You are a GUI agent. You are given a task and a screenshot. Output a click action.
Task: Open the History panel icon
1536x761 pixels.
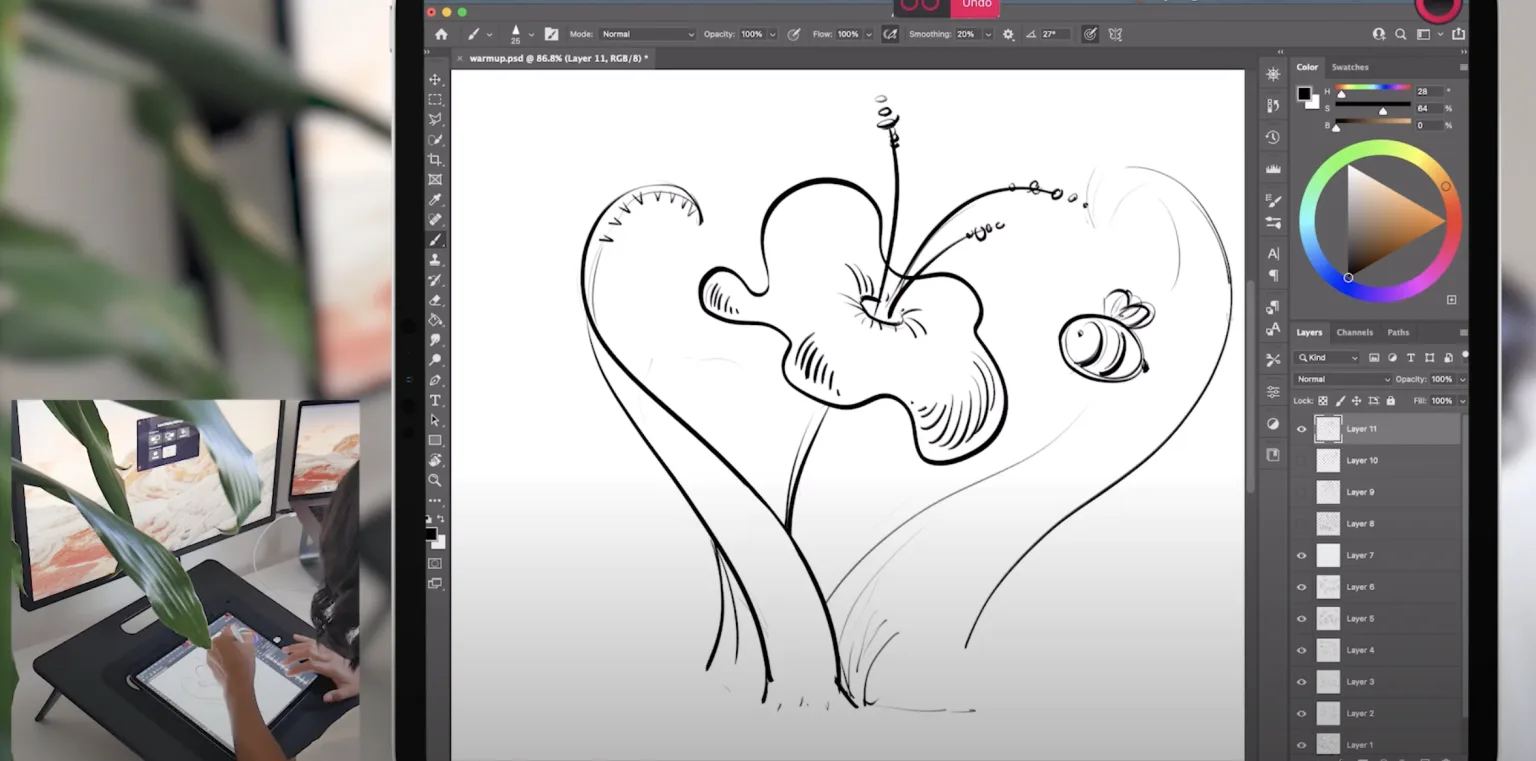coord(1272,137)
